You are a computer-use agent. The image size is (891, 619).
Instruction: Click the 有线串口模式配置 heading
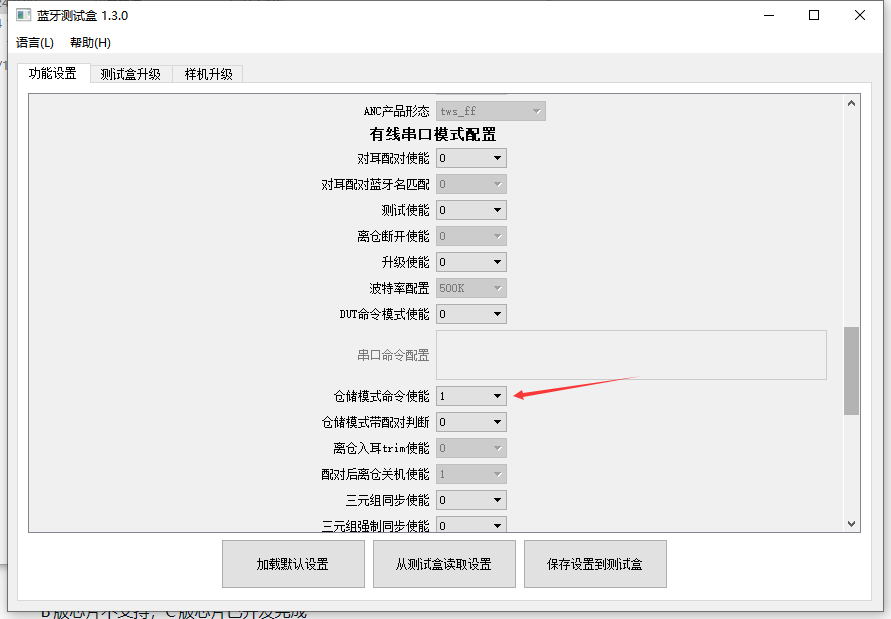(x=433, y=134)
